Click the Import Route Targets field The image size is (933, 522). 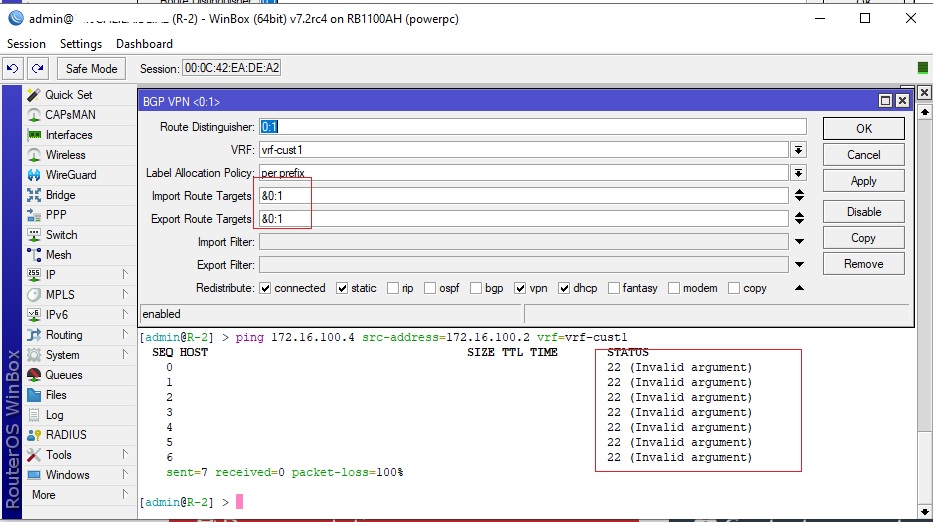(x=524, y=195)
